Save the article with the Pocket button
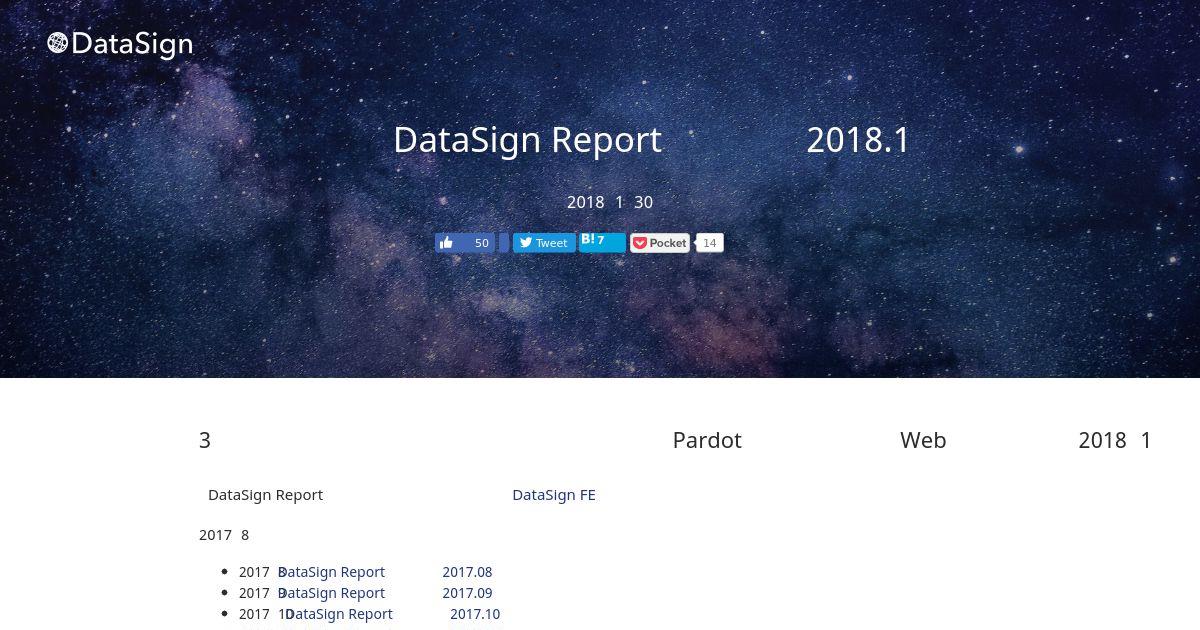 [660, 243]
